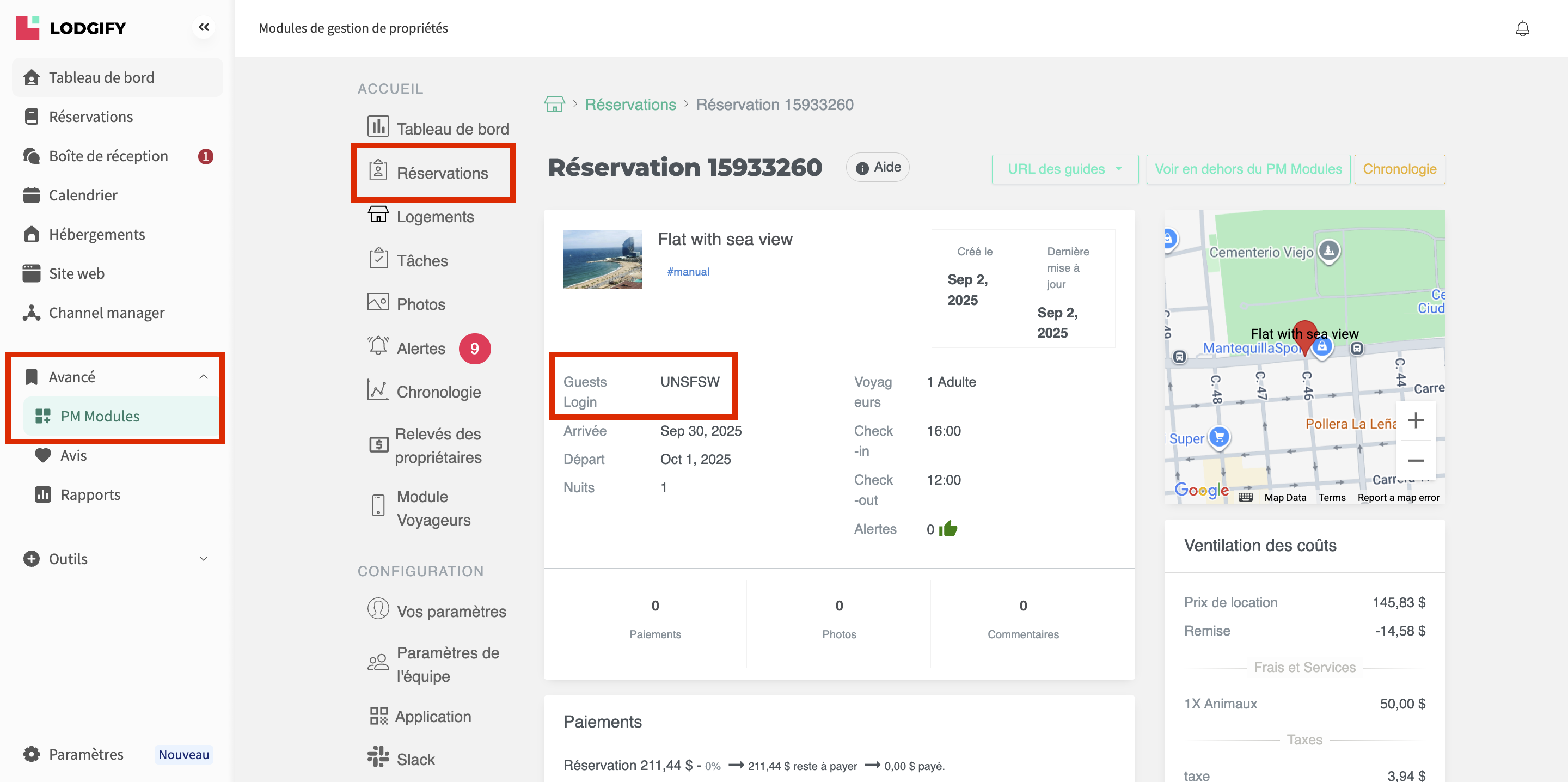Image resolution: width=1568 pixels, height=782 pixels.
Task: Select Logements in PM Modules menu
Action: tap(434, 217)
